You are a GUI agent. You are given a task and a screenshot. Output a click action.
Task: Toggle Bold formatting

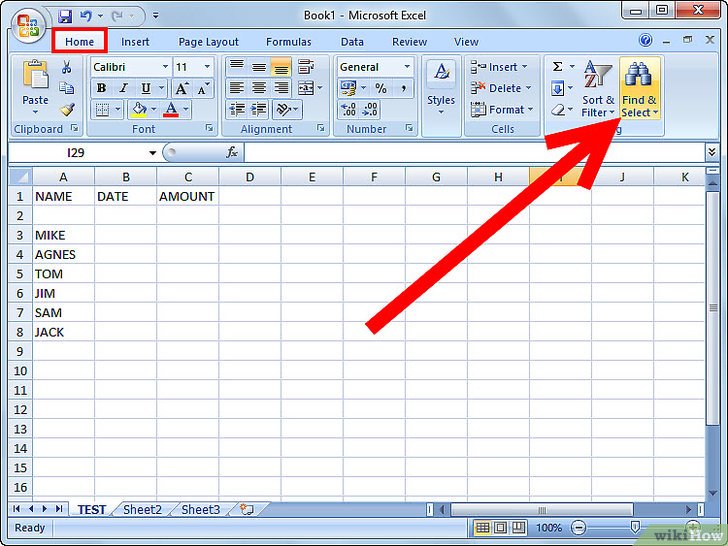coord(101,88)
